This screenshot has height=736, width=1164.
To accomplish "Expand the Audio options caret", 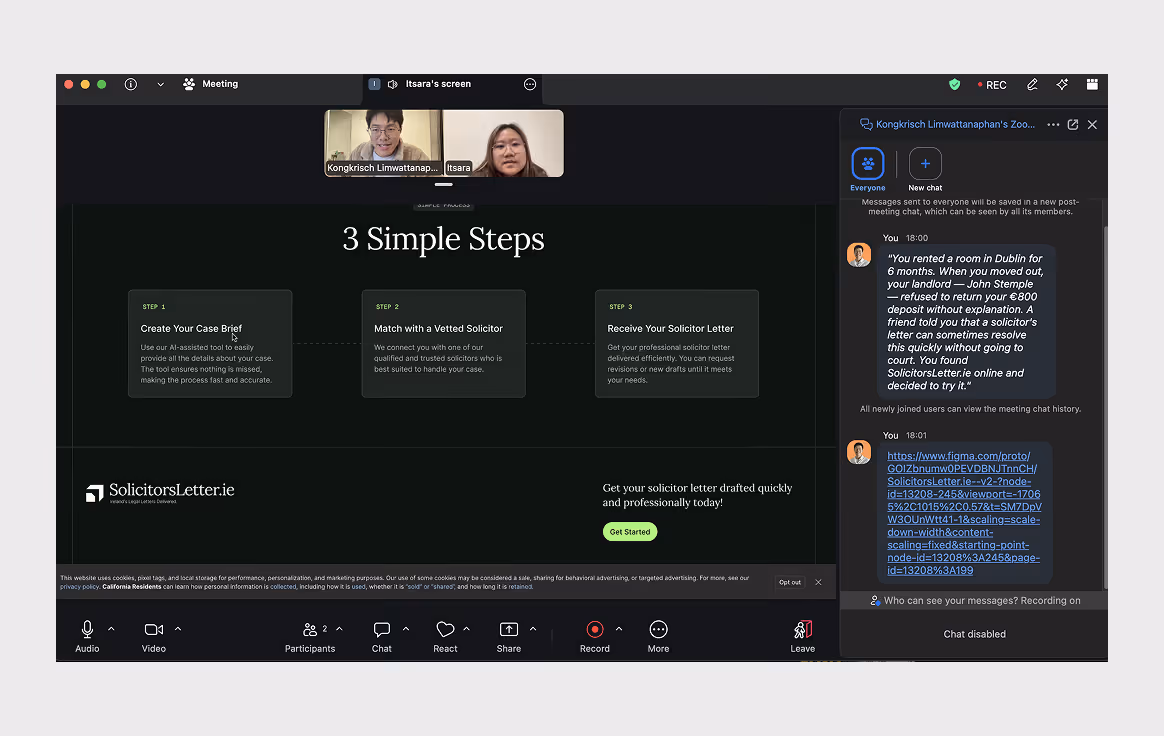I will click(111, 629).
